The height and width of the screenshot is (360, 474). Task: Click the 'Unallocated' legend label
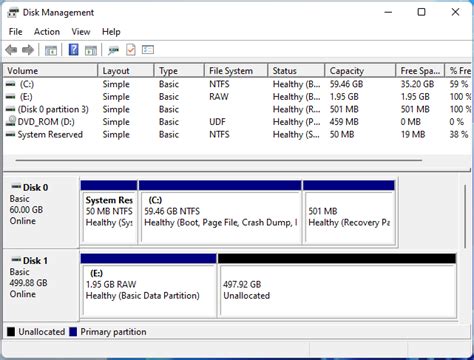[42, 332]
